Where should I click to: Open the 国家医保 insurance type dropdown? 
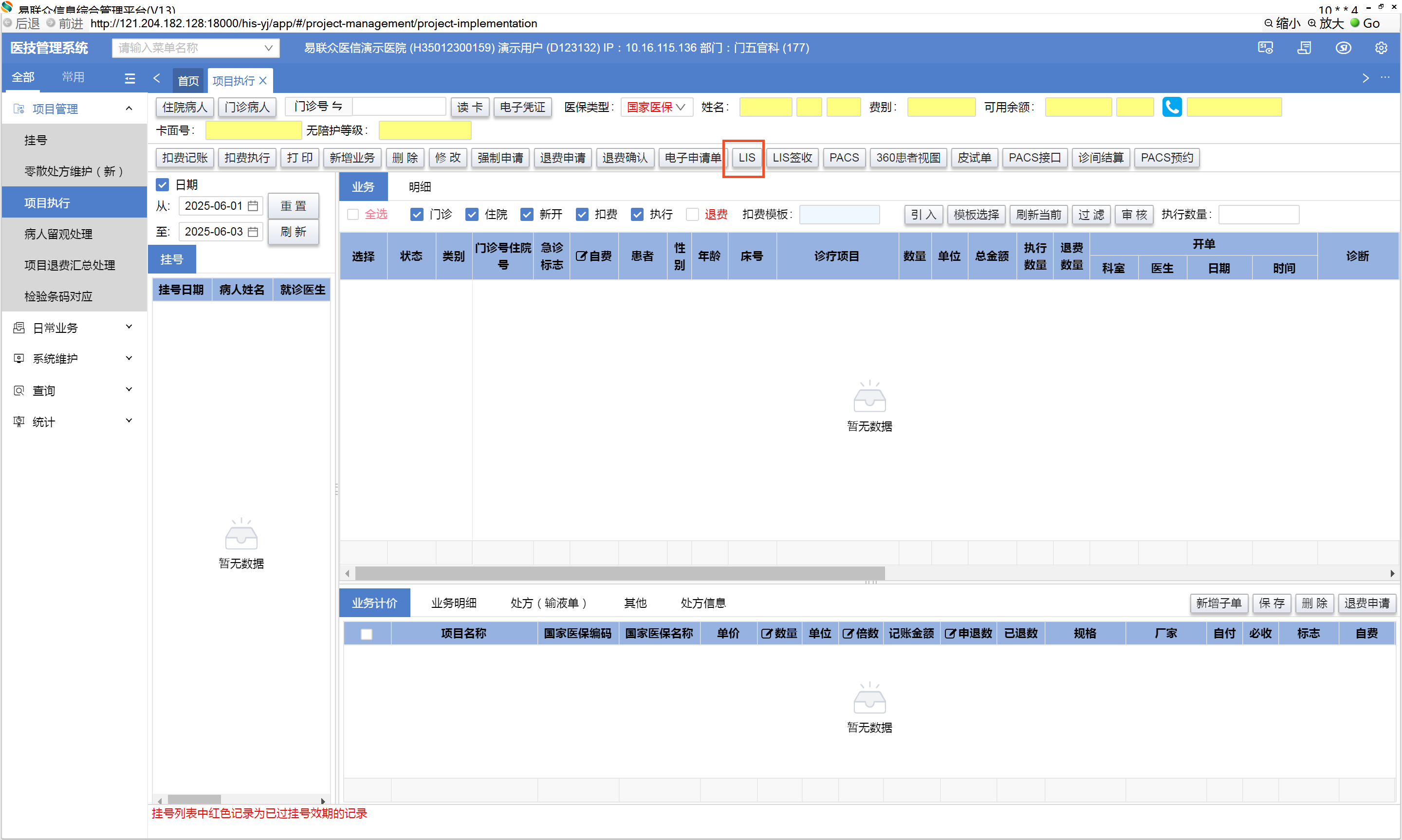point(656,107)
